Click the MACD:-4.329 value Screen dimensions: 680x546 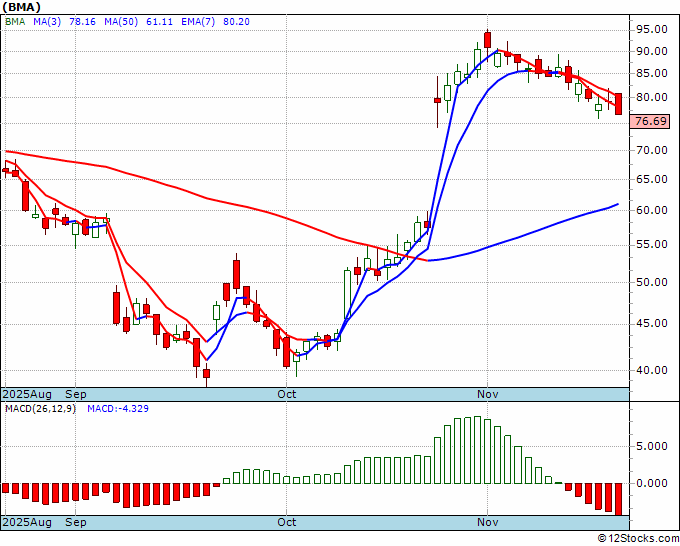118,409
